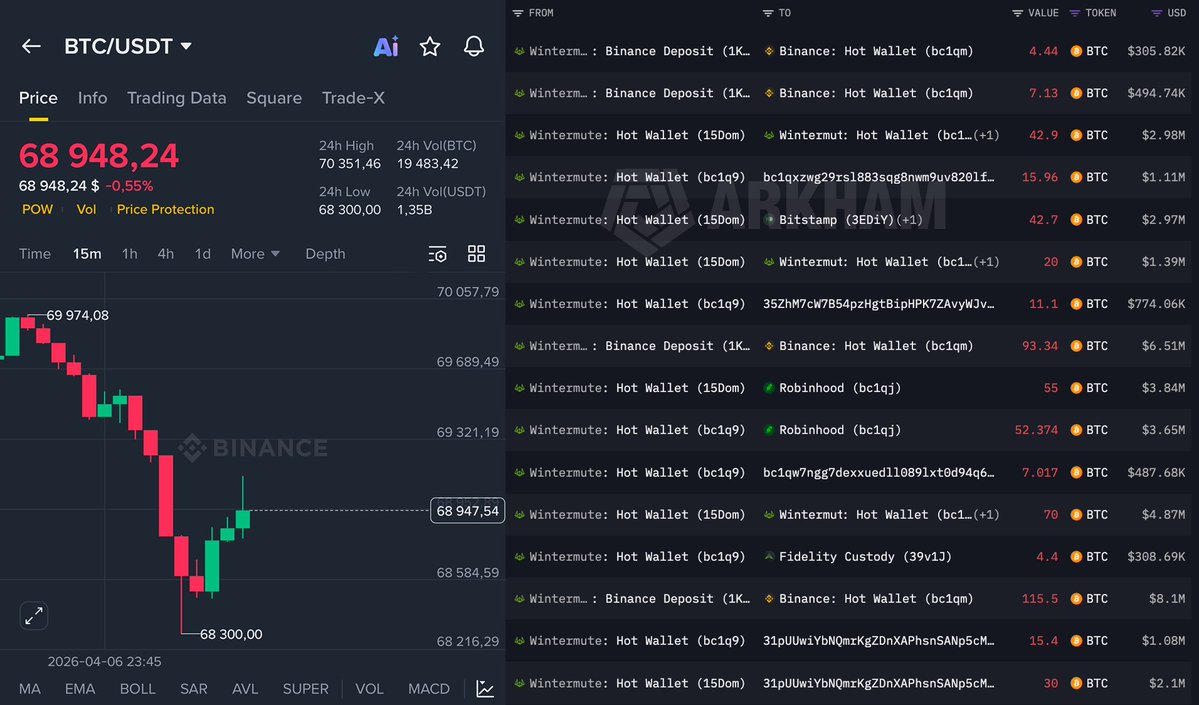Add BTC/USDT to favorites with star icon

tap(430, 47)
